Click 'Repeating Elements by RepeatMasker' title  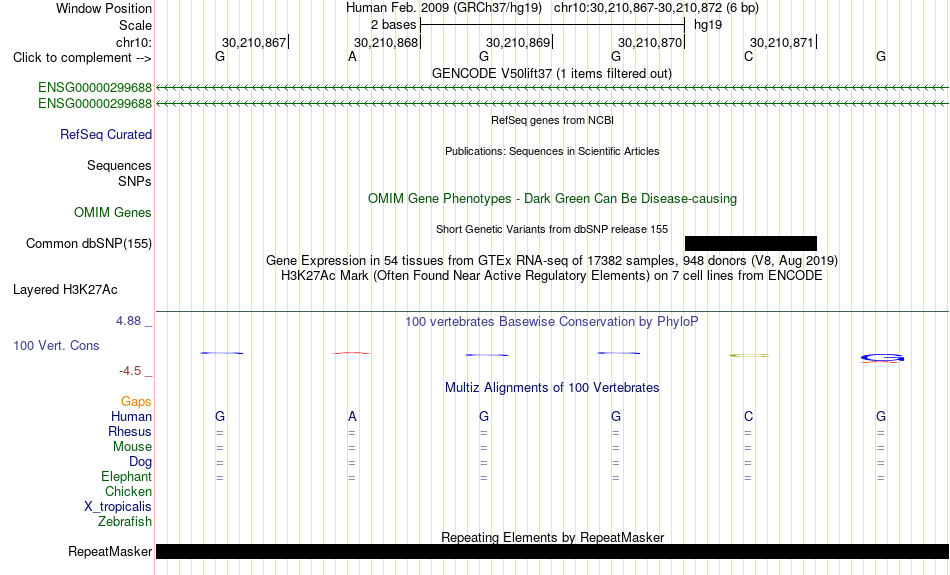(x=552, y=537)
